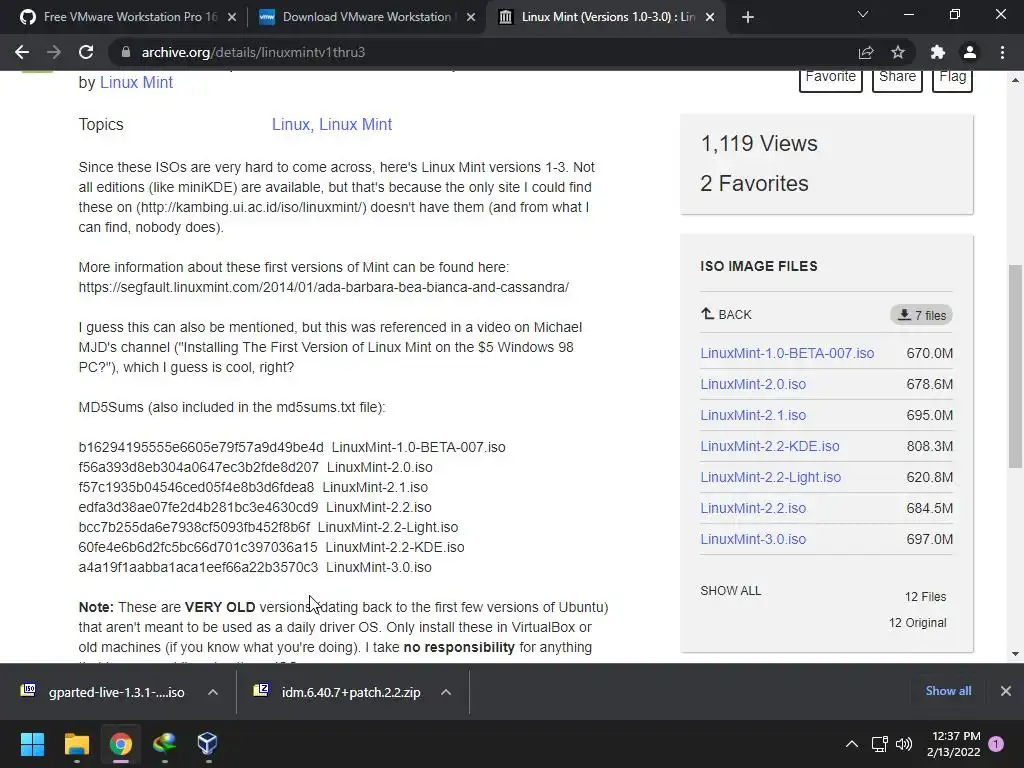Open Windows Start menu
The image size is (1024, 768).
point(32,744)
